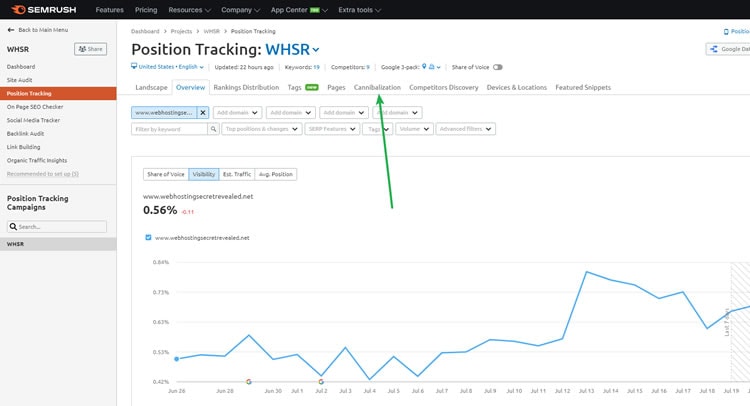The width and height of the screenshot is (750, 406).
Task: Click the Semrush logo
Action: pyautogui.click(x=44, y=10)
